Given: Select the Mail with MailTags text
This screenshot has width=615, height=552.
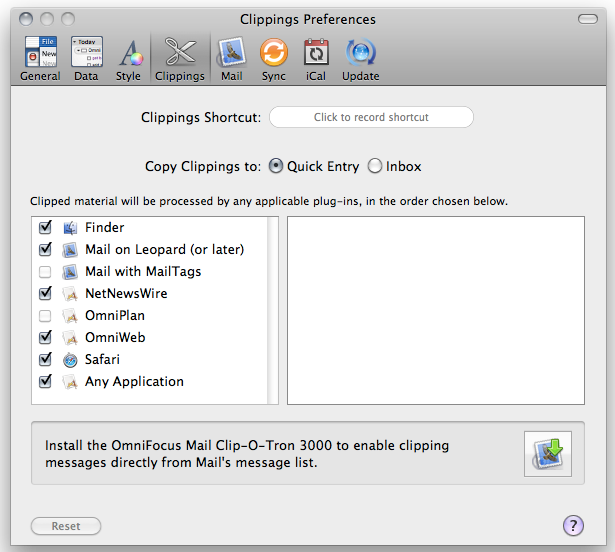Looking at the screenshot, I should (x=143, y=271).
